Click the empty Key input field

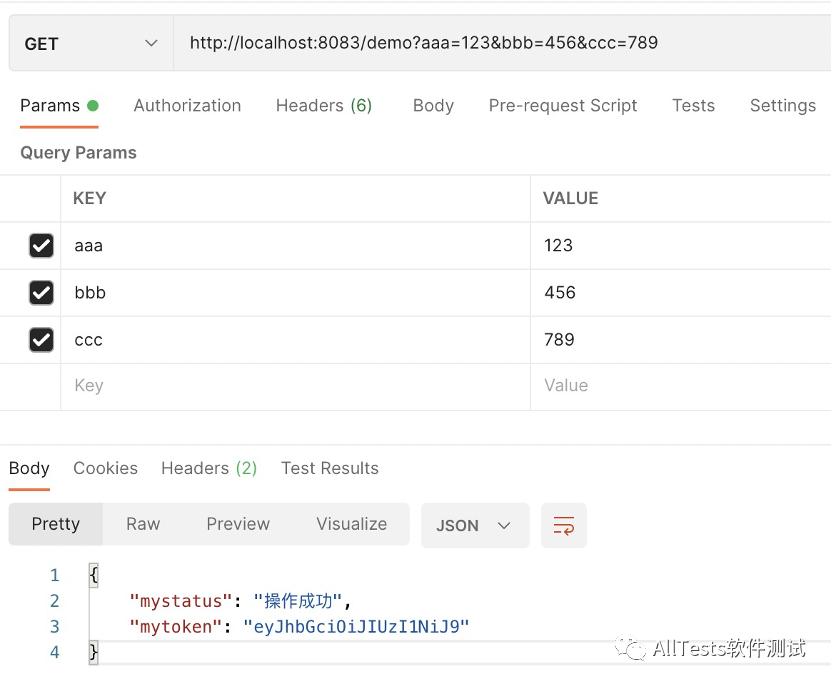296,386
